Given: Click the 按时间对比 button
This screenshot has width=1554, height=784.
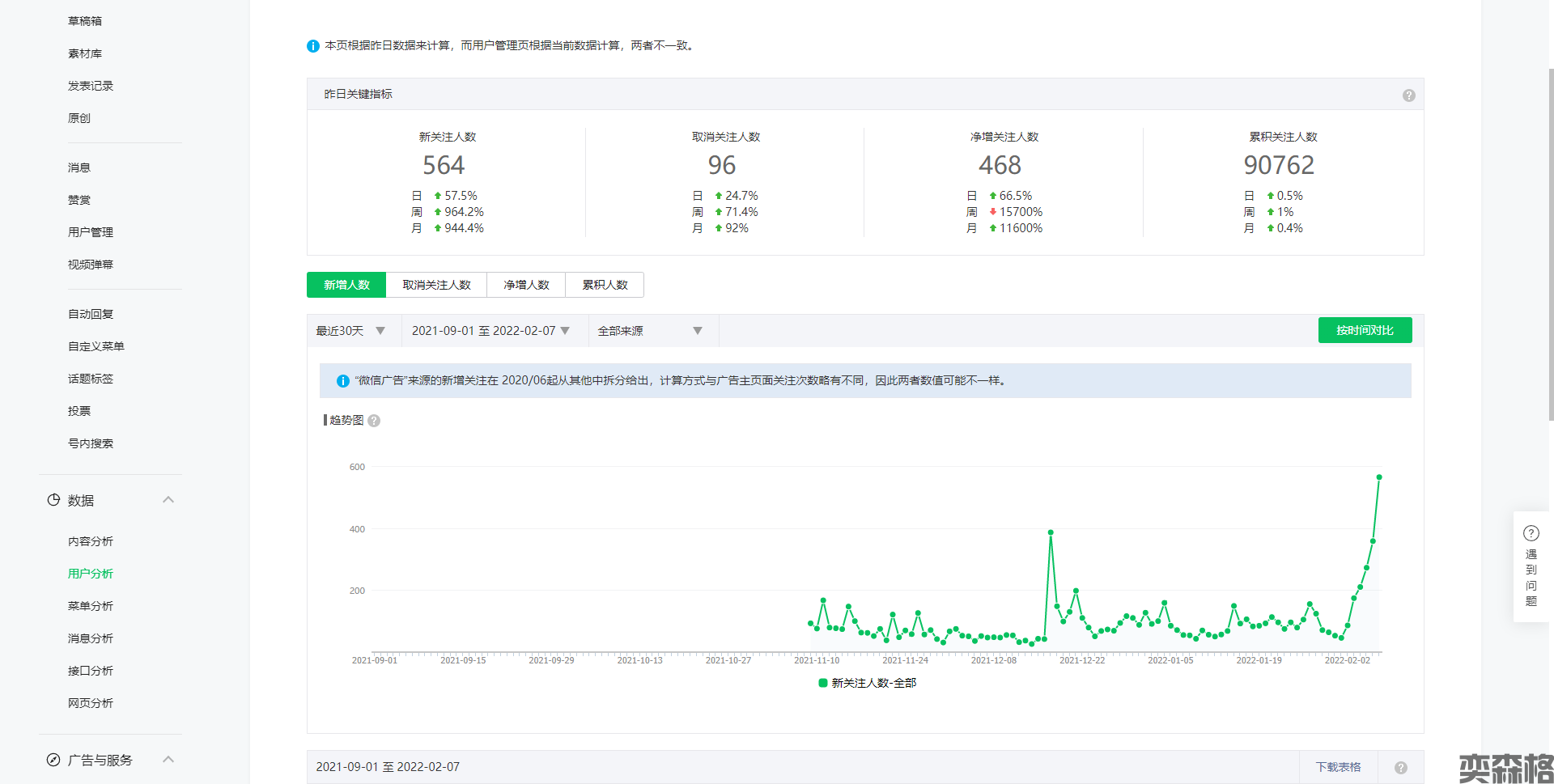Looking at the screenshot, I should (x=1365, y=330).
